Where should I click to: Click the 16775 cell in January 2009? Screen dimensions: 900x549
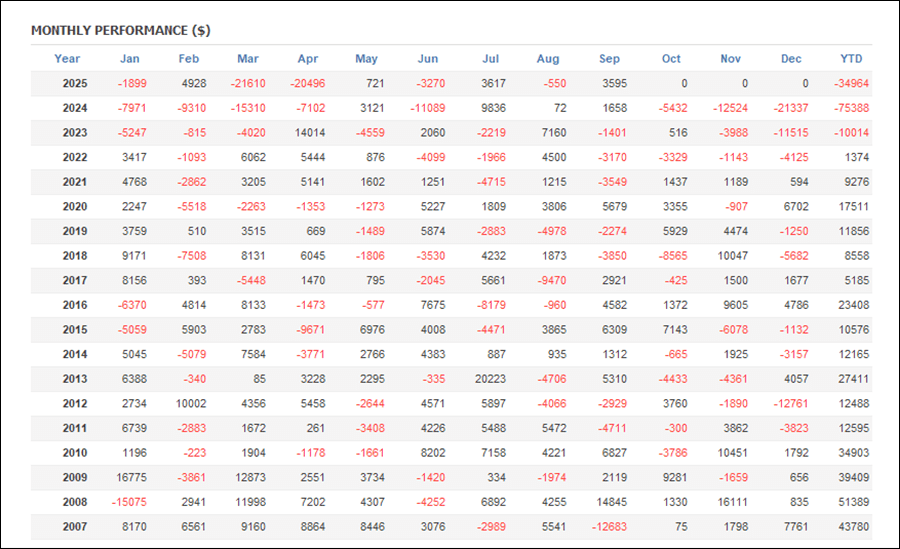[130, 478]
